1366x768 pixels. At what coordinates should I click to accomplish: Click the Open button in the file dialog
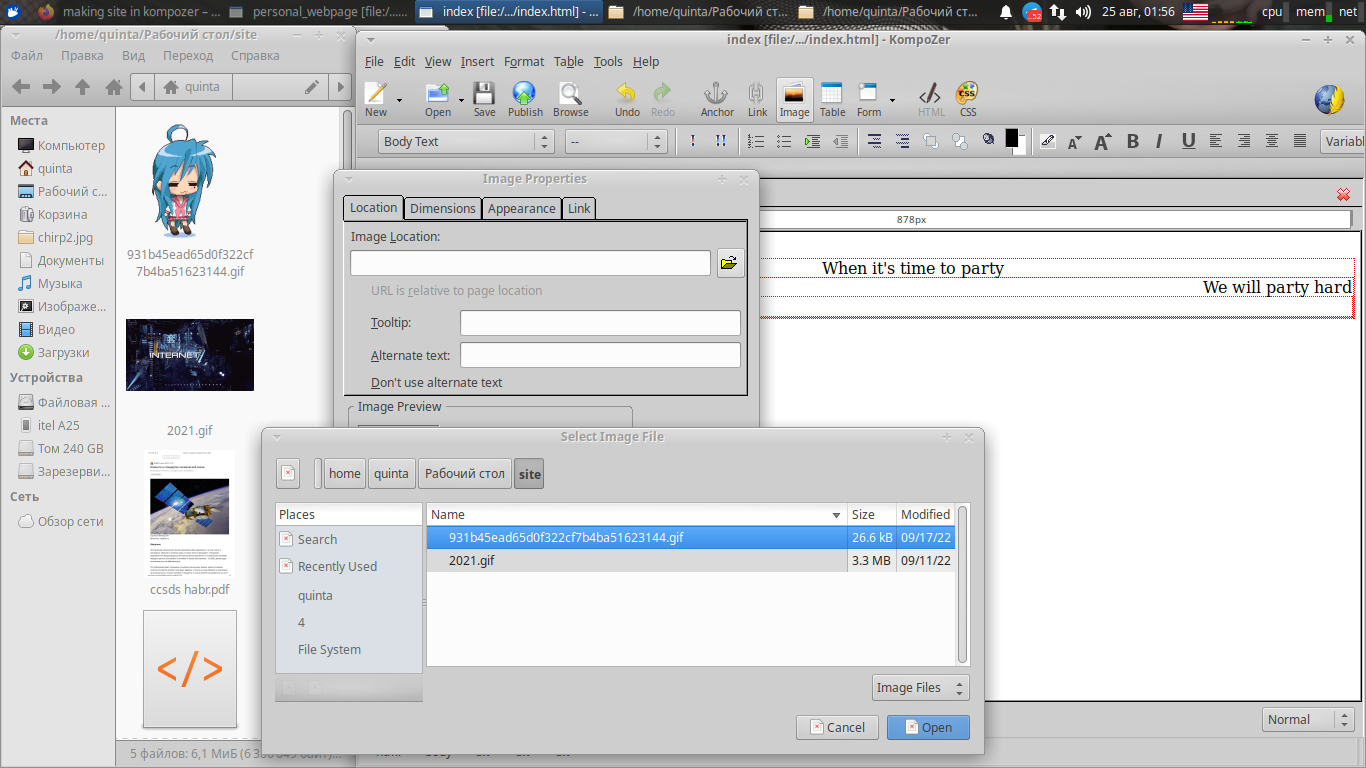tap(928, 727)
